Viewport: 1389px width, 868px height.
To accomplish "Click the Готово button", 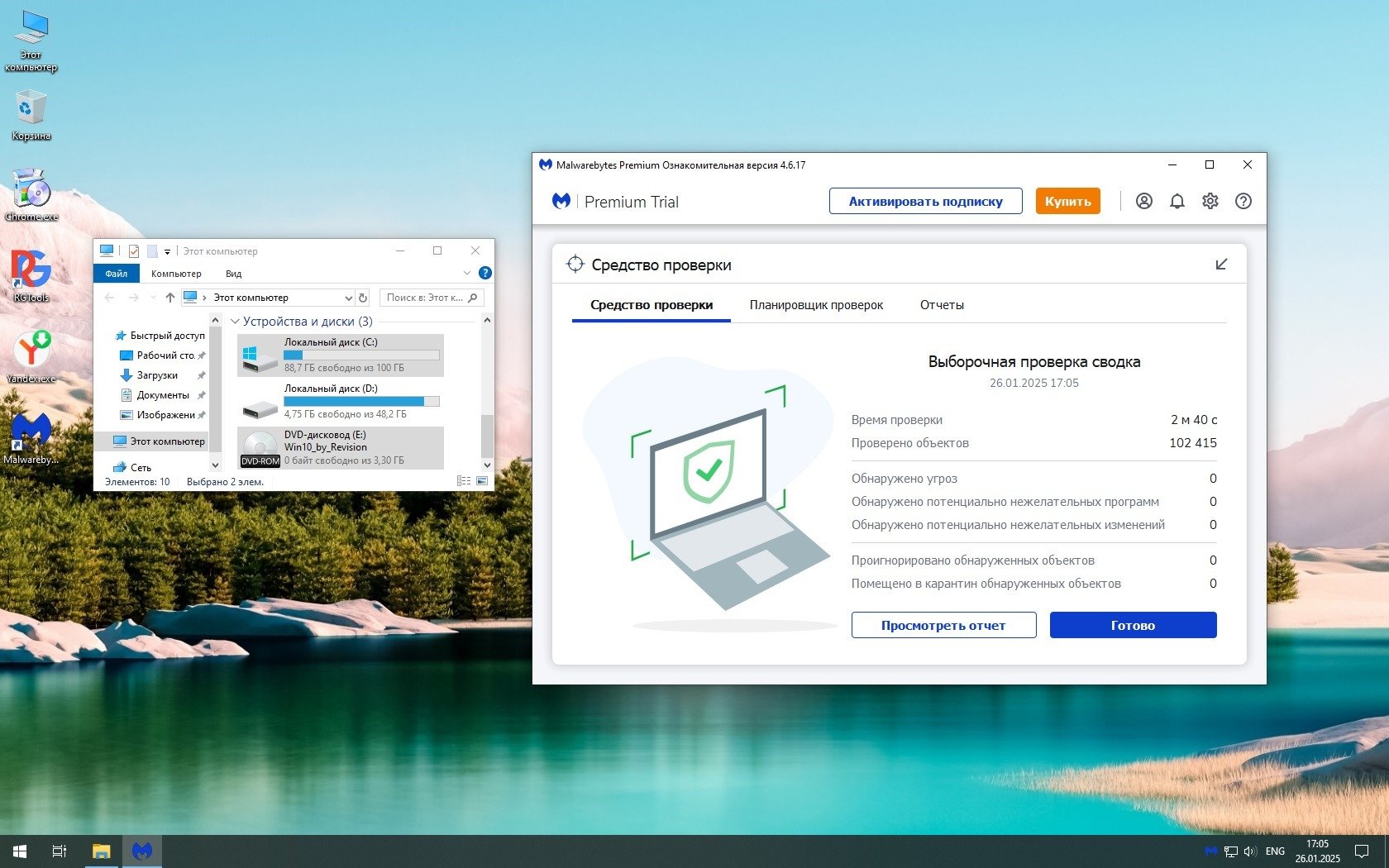I will [x=1133, y=625].
